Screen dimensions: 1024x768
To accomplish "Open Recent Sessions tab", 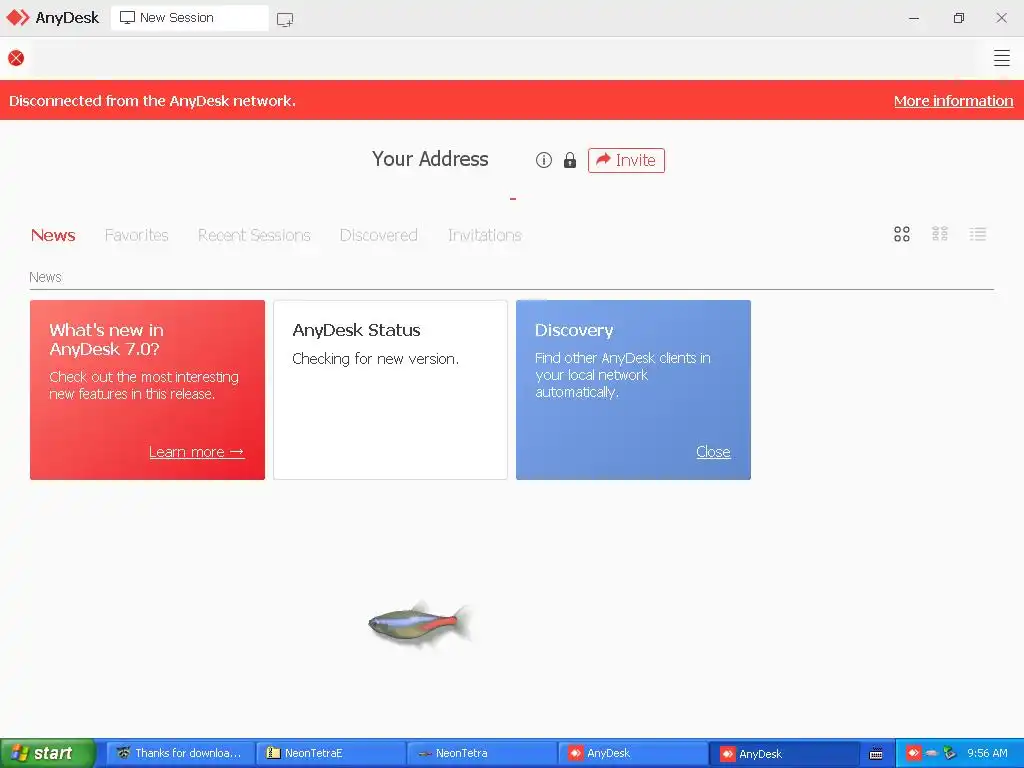I will 254,235.
